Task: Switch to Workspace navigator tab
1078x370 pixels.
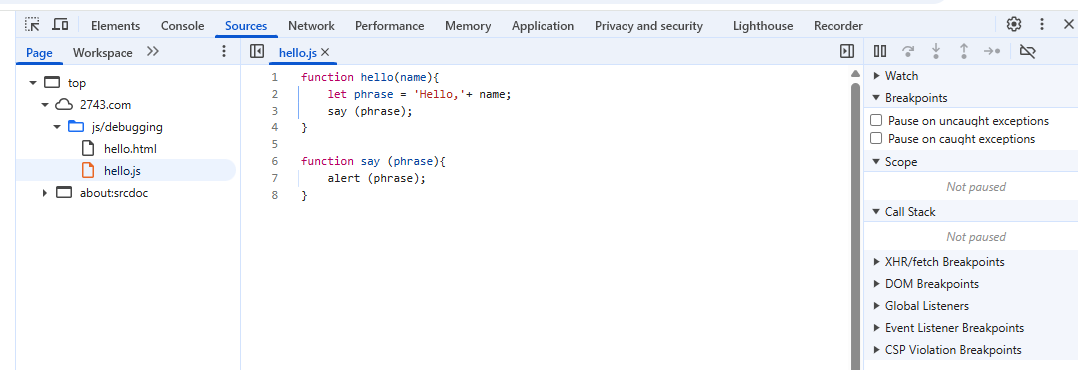Action: coord(102,52)
